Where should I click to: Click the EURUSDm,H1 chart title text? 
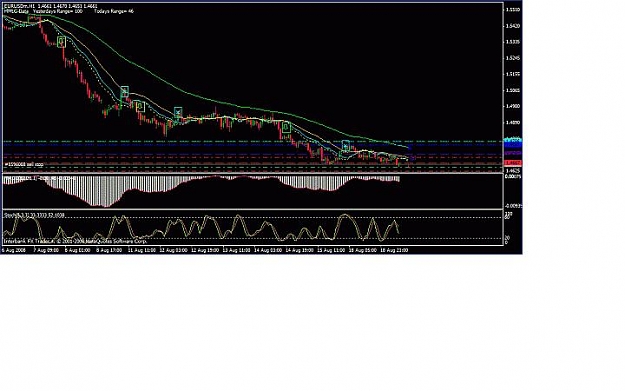[19, 6]
